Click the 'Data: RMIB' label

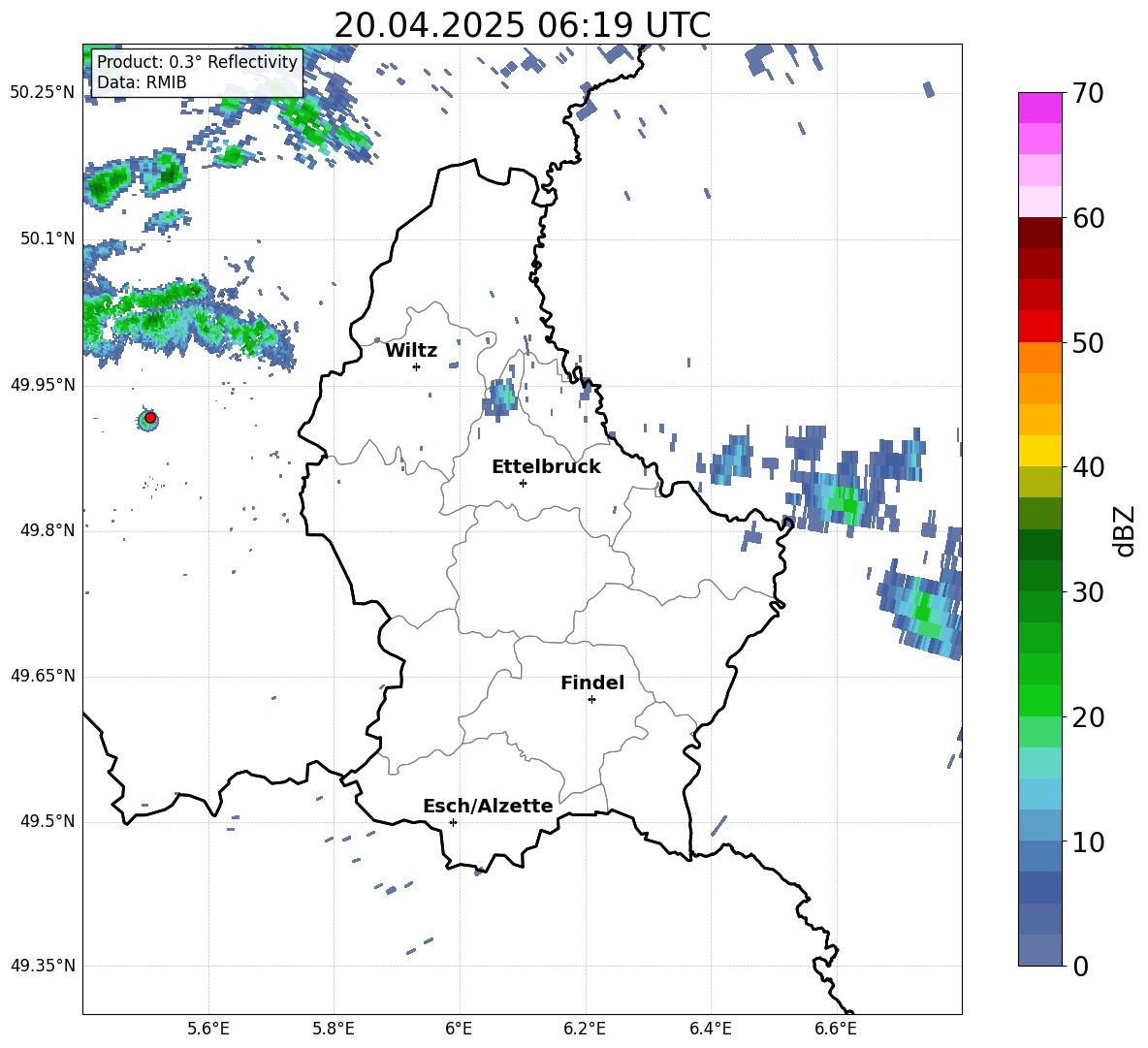[x=142, y=82]
